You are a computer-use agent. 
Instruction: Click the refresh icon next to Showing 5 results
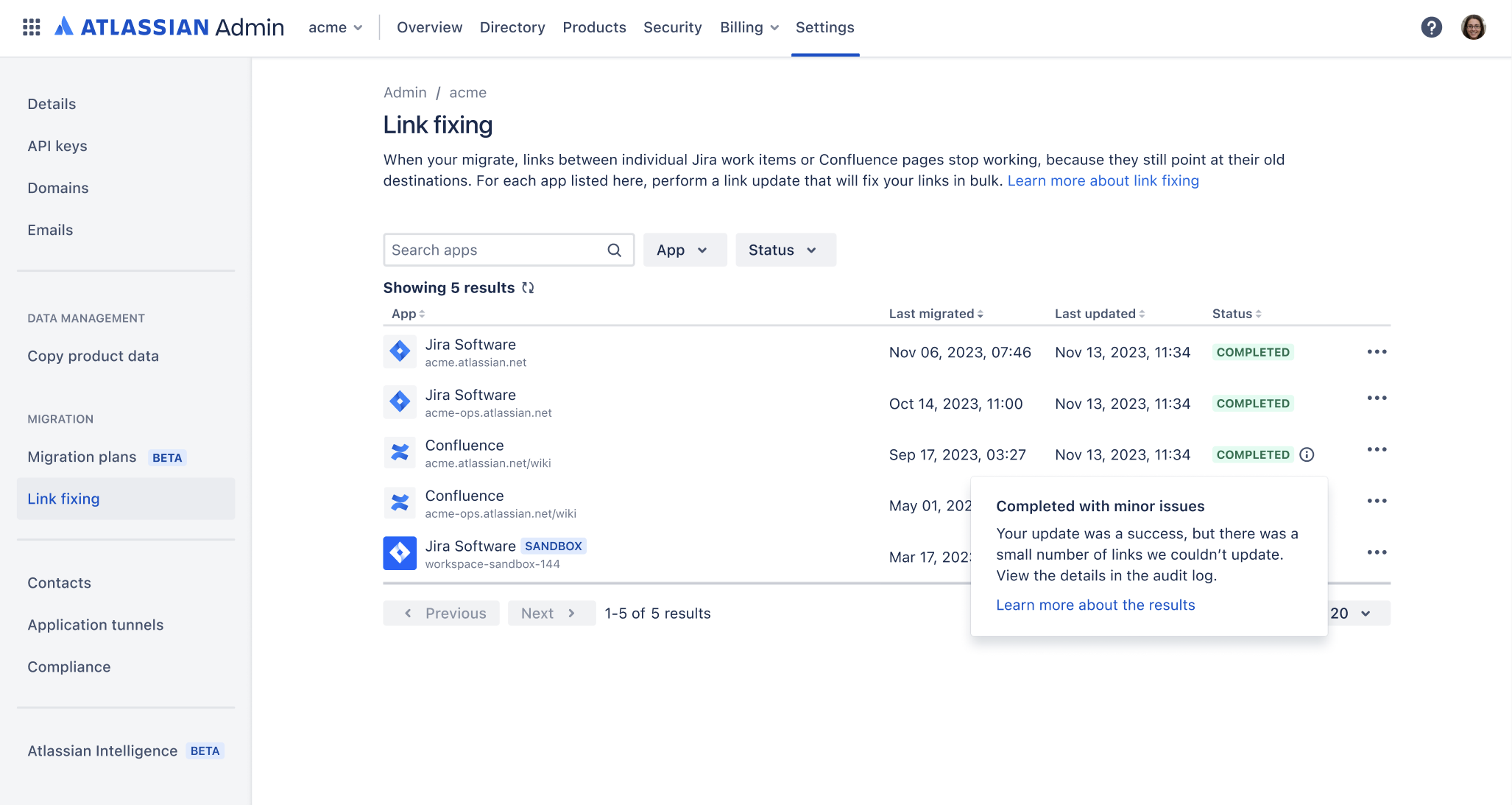528,288
